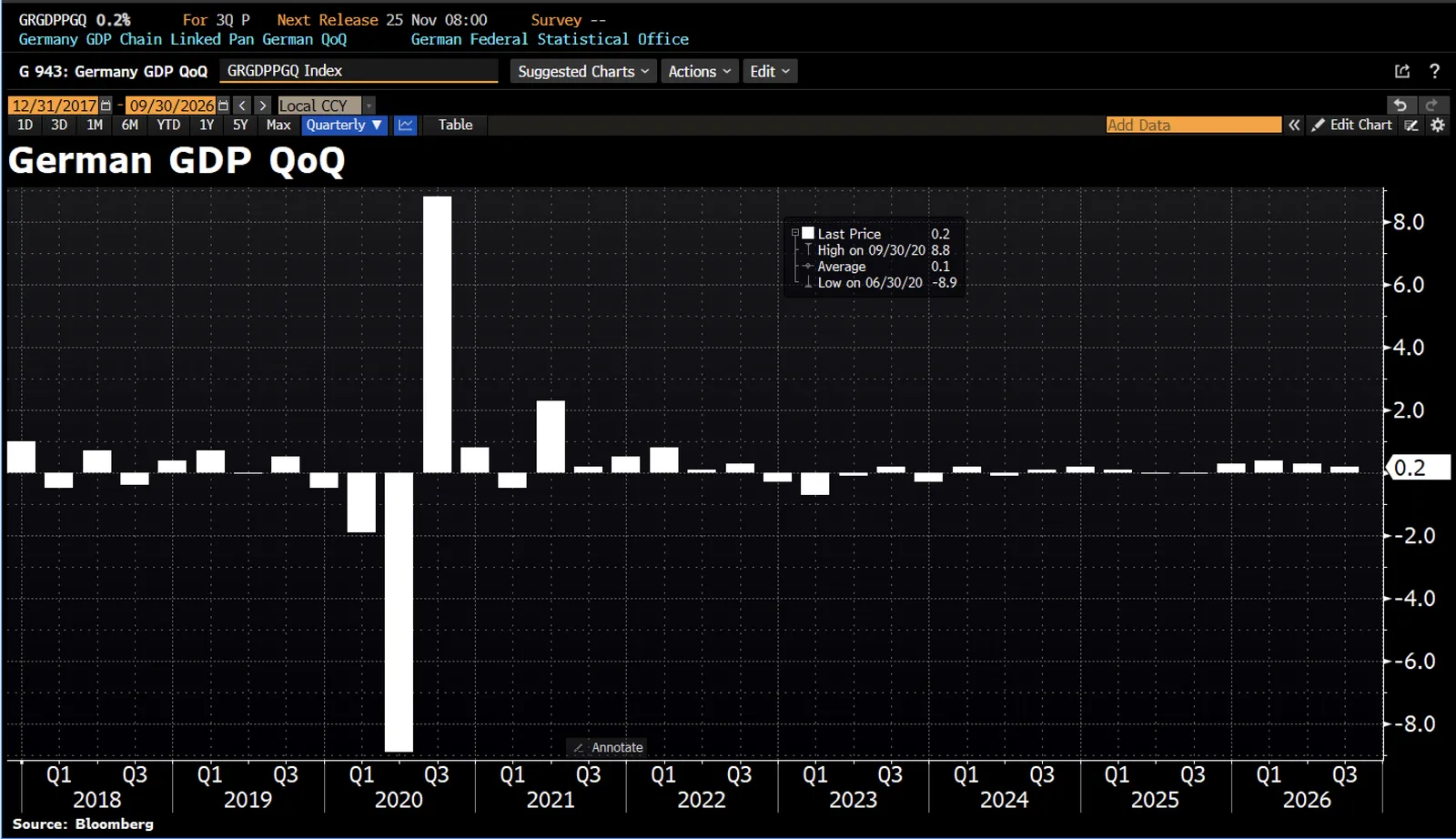Select the 1D range tab
Screen dimensions: 1456x839
click(25, 125)
